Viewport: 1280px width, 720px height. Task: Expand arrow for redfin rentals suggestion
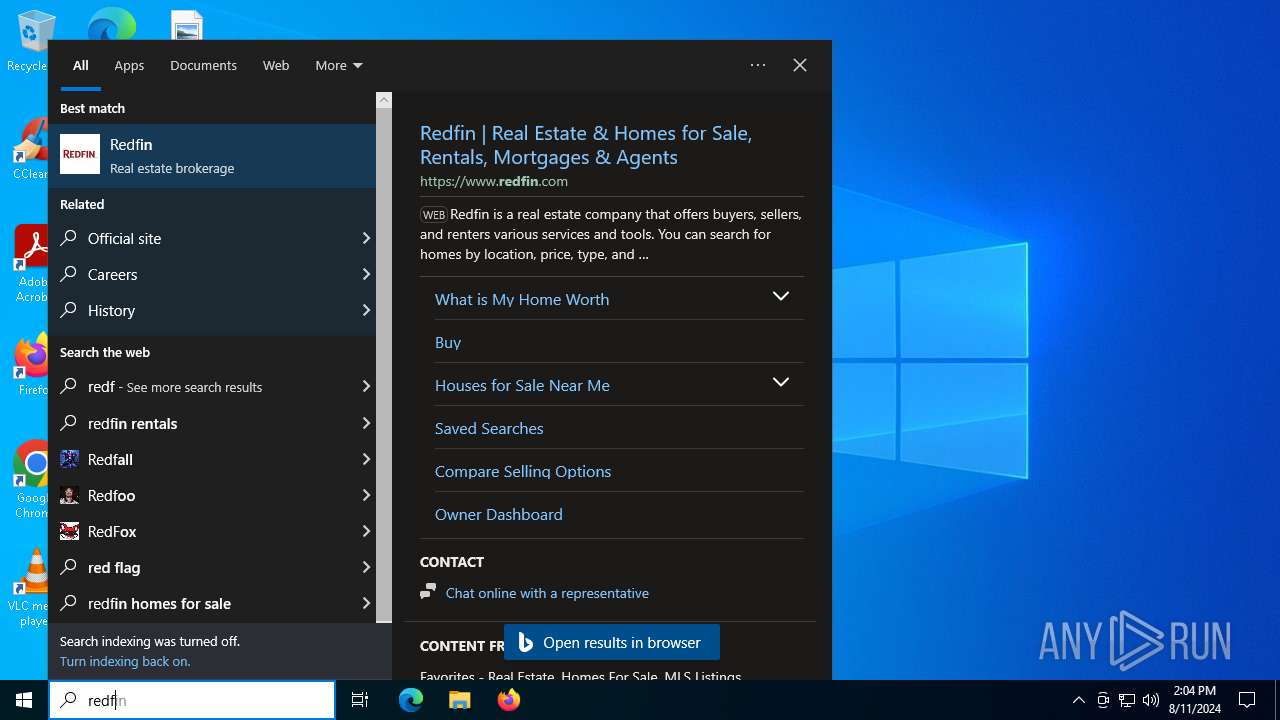click(366, 423)
